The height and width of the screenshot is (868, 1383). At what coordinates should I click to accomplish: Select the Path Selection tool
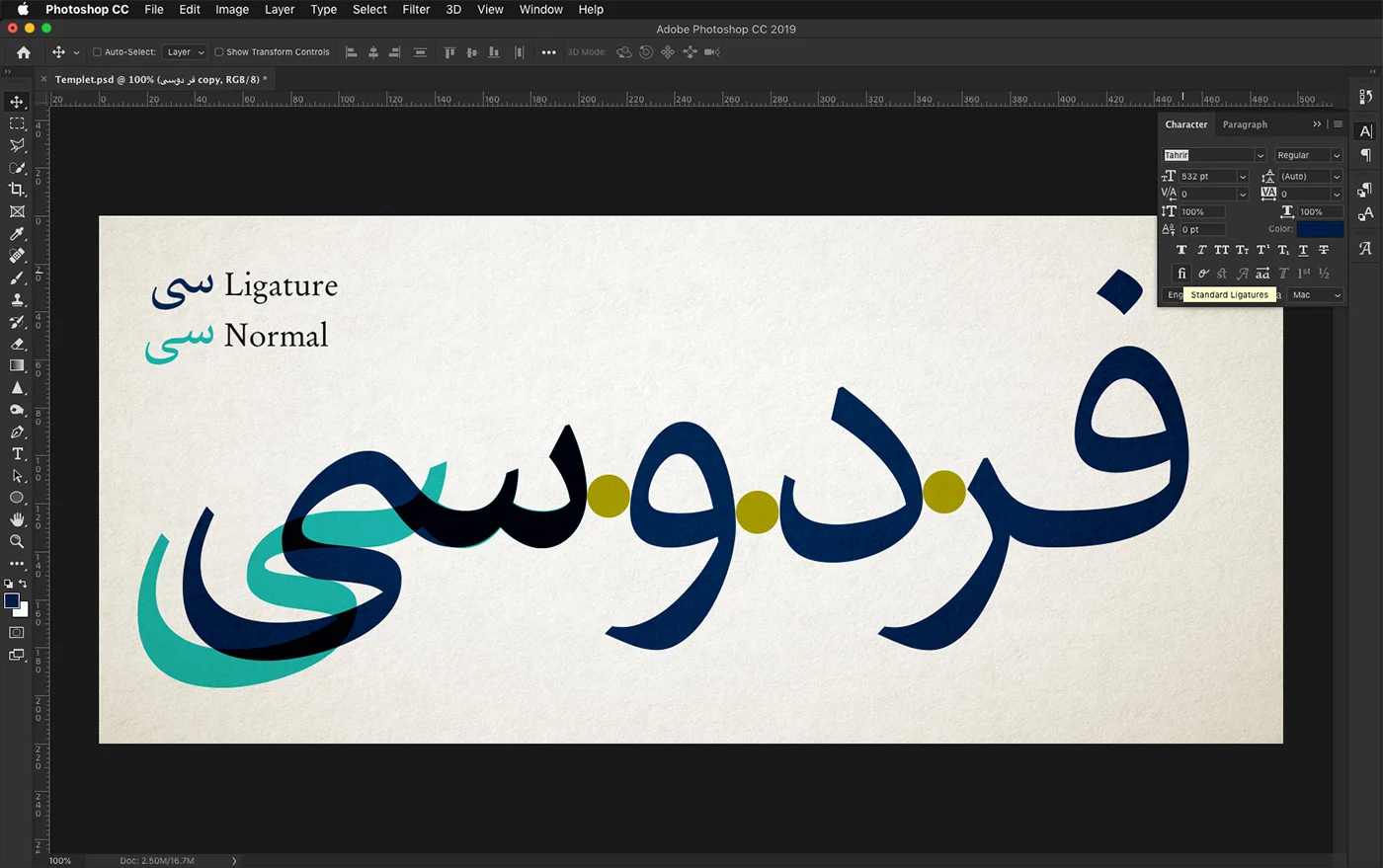click(x=17, y=475)
